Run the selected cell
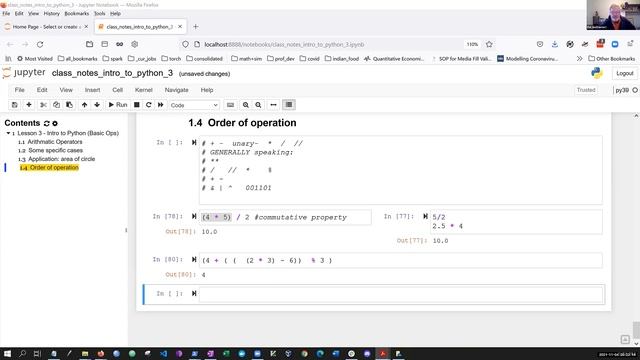The image size is (640, 360). [118, 105]
